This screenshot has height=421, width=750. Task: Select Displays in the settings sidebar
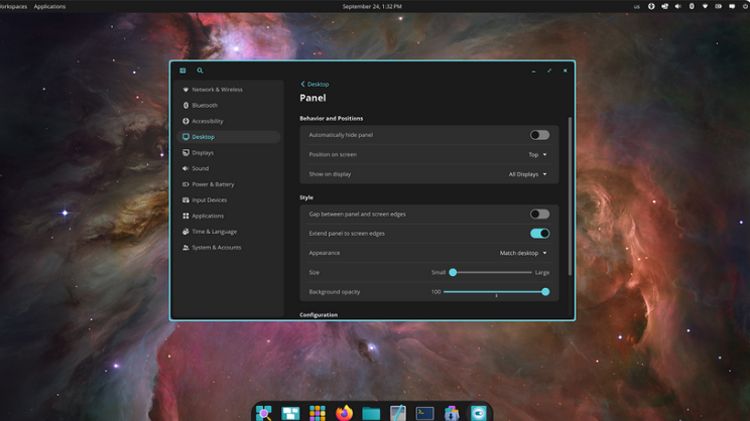tap(203, 153)
